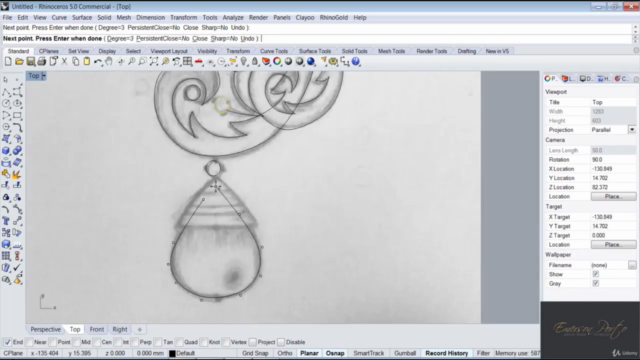Click the Camera Location Place button

613,196
